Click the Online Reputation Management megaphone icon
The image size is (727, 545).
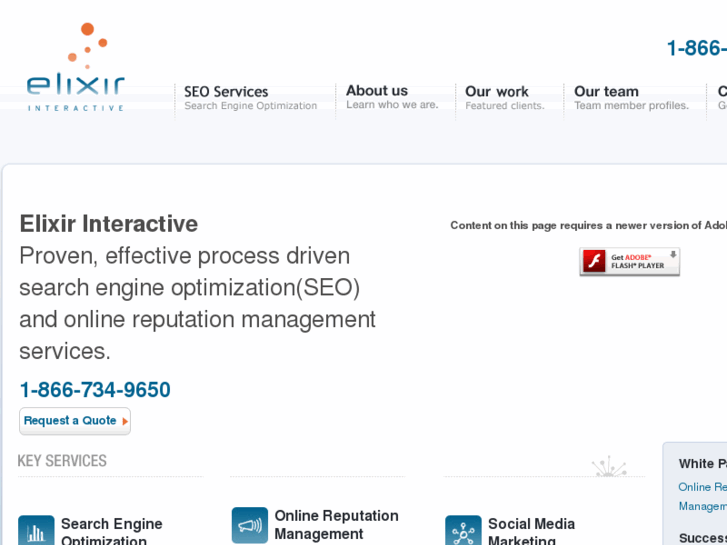click(x=249, y=525)
